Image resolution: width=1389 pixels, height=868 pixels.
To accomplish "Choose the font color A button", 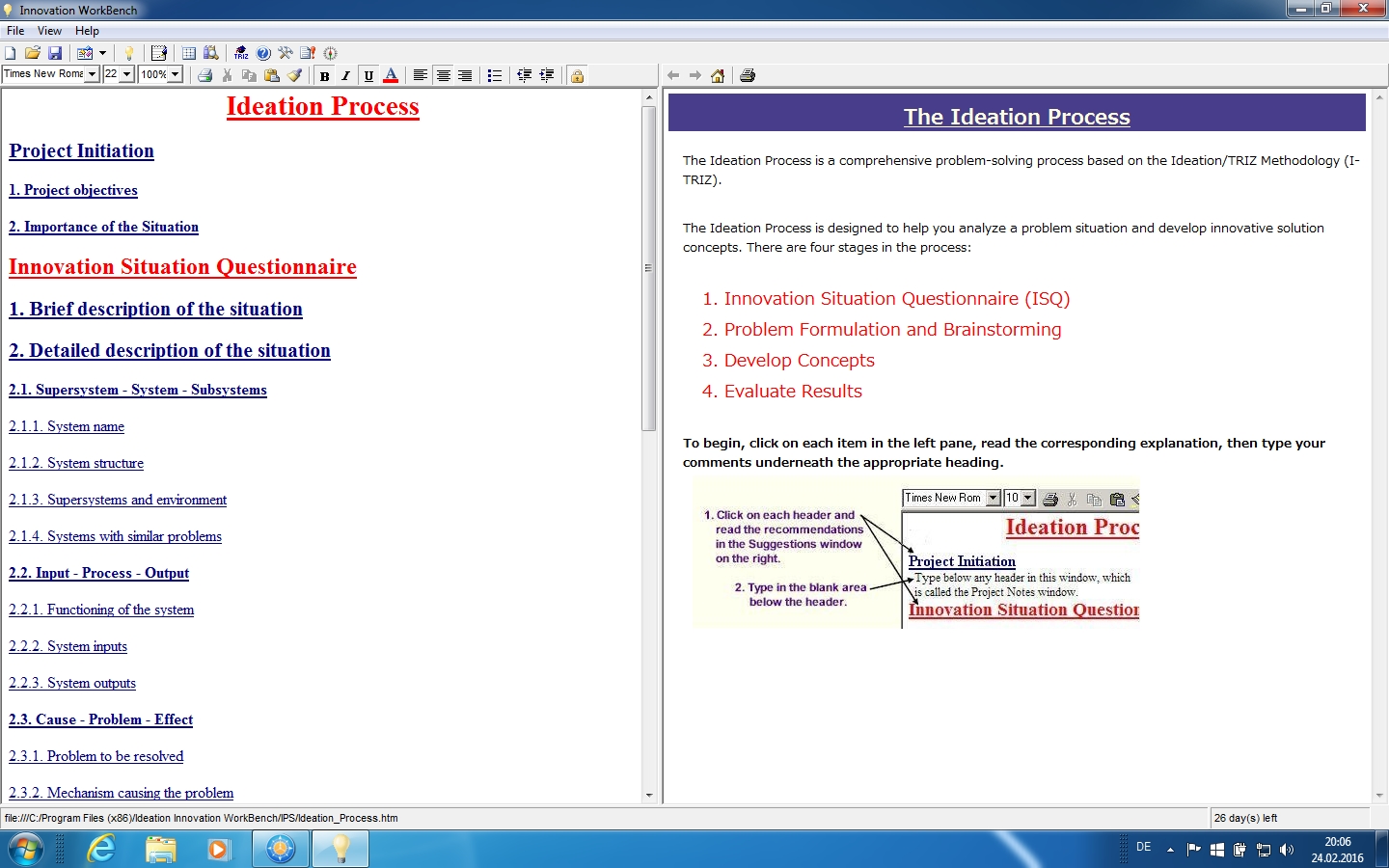I will click(x=391, y=75).
